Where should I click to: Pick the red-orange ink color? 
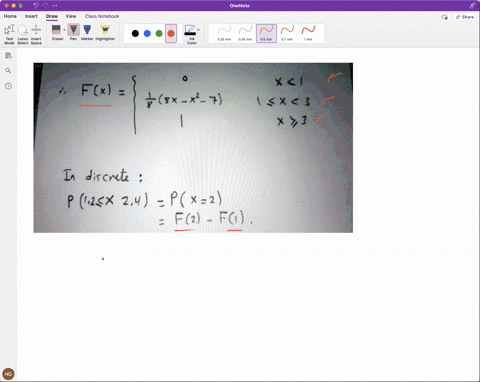171,33
